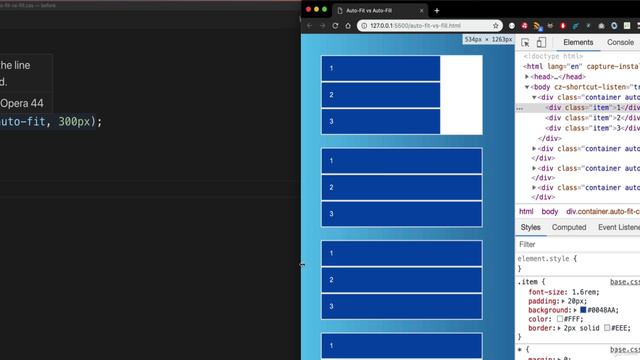Viewport: 640px width, 360px height.
Task: Open base.css link beside .item rule
Action: 625,282
